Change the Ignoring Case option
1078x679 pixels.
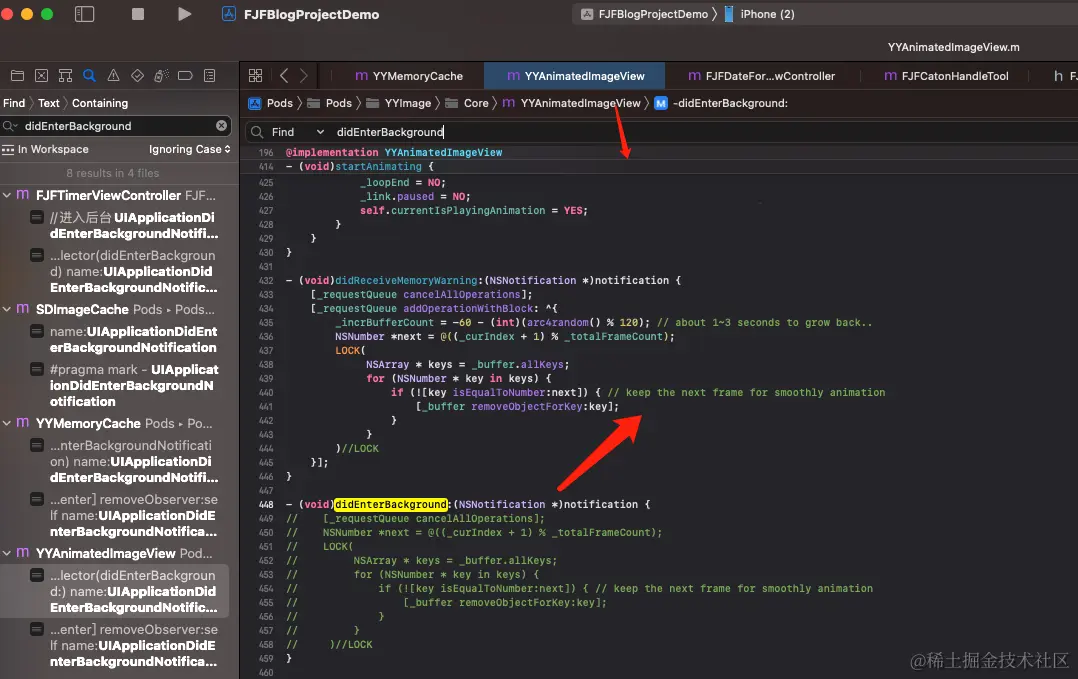click(190, 149)
